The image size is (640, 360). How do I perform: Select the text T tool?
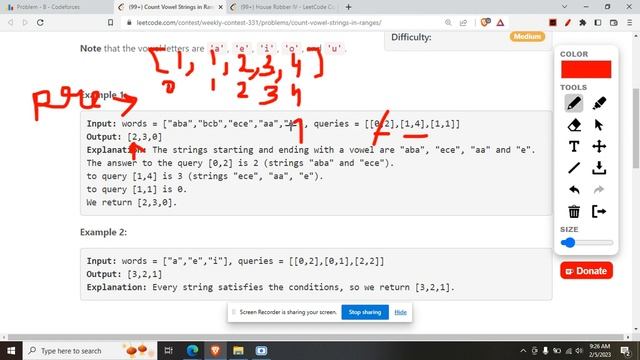(x=574, y=146)
